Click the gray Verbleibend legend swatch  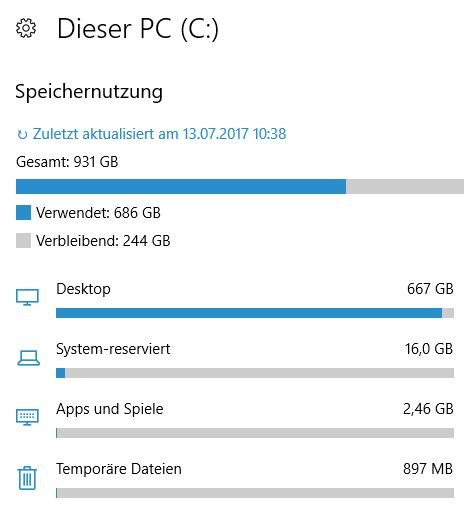(x=23, y=240)
